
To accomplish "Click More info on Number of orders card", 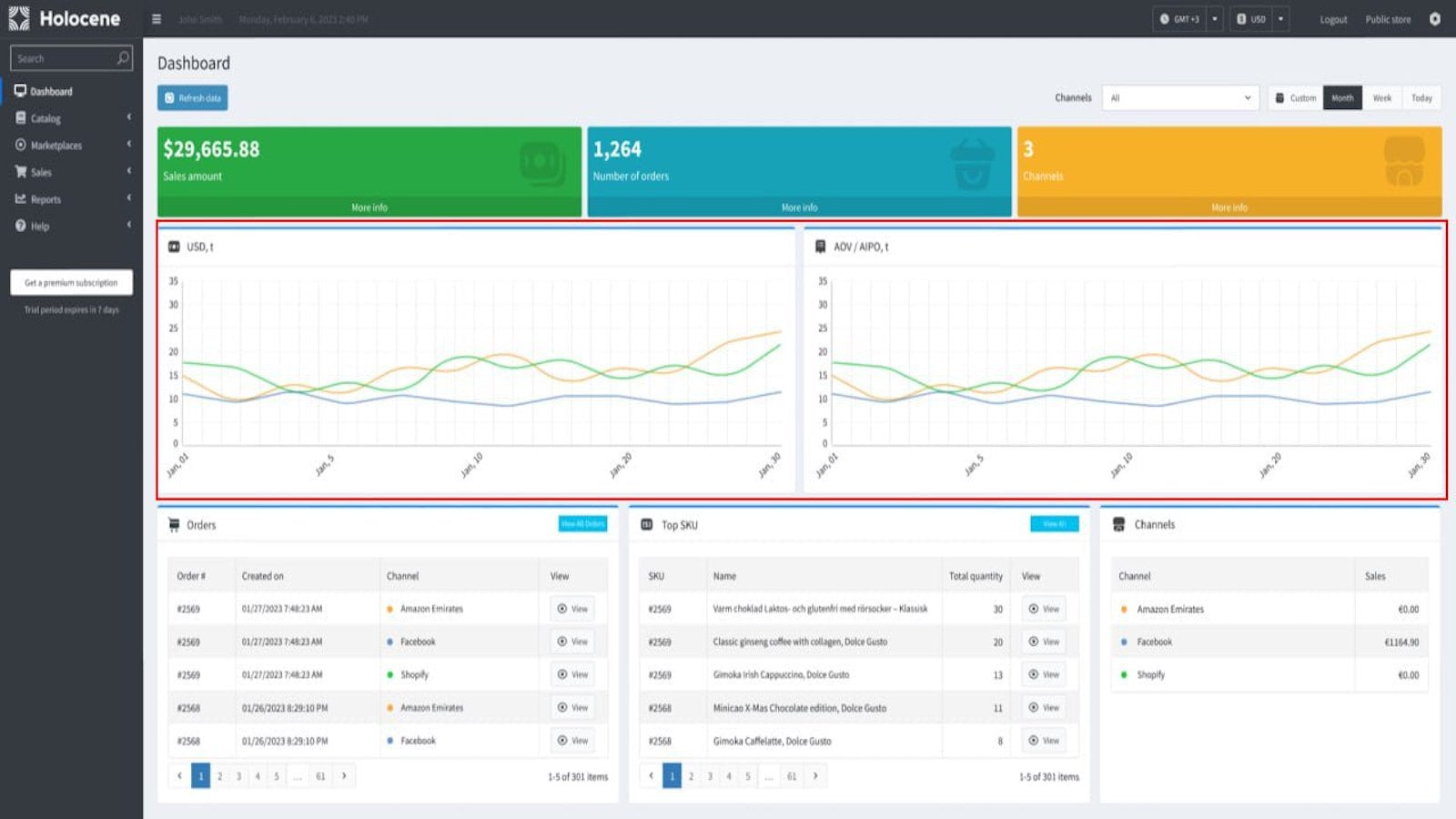I will 799,207.
